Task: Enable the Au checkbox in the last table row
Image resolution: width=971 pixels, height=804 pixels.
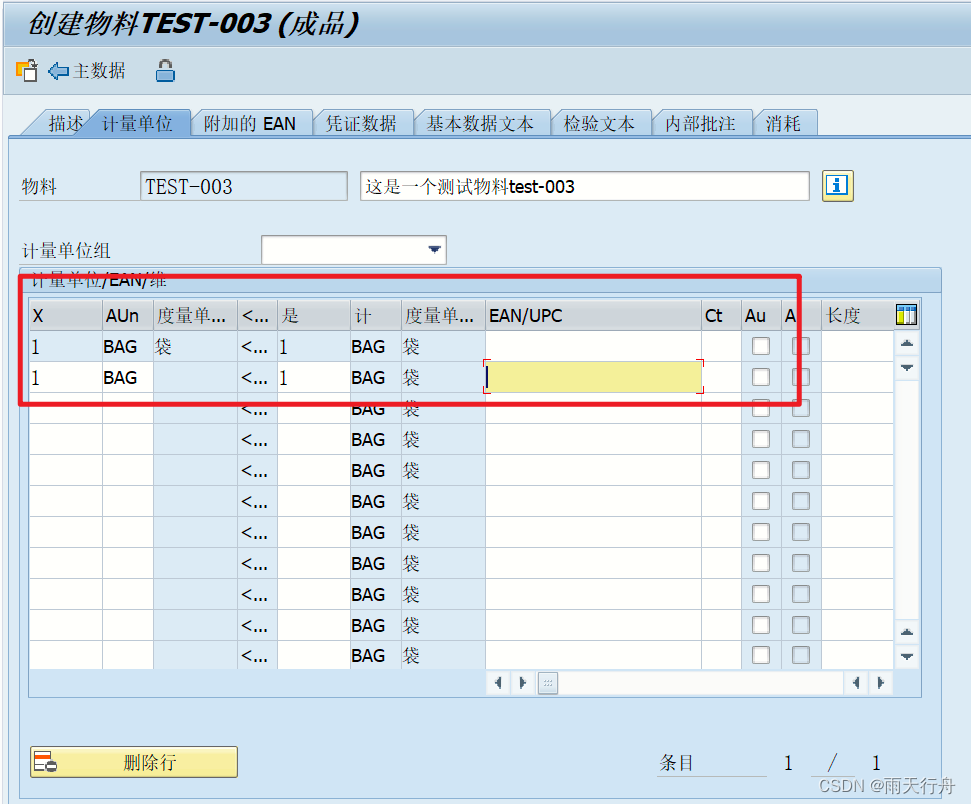Action: (760, 655)
